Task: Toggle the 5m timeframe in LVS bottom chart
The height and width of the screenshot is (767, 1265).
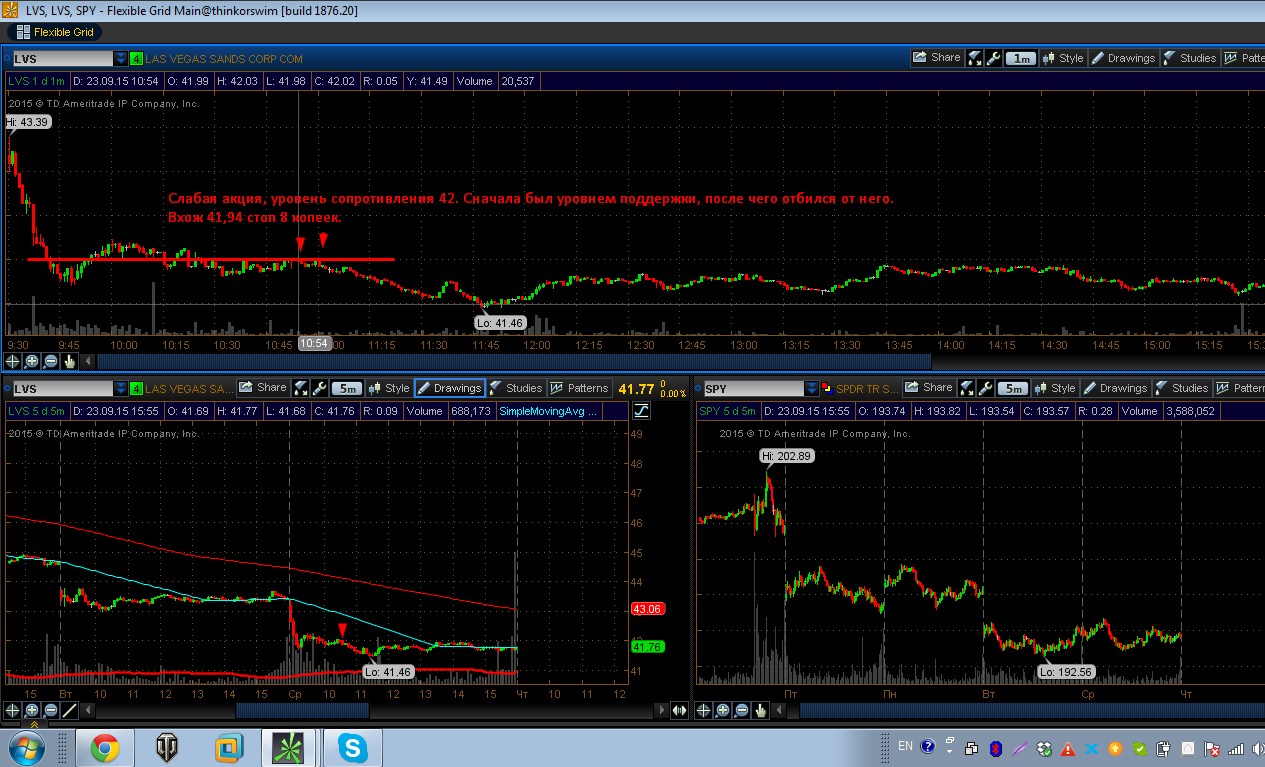Action: (x=346, y=388)
